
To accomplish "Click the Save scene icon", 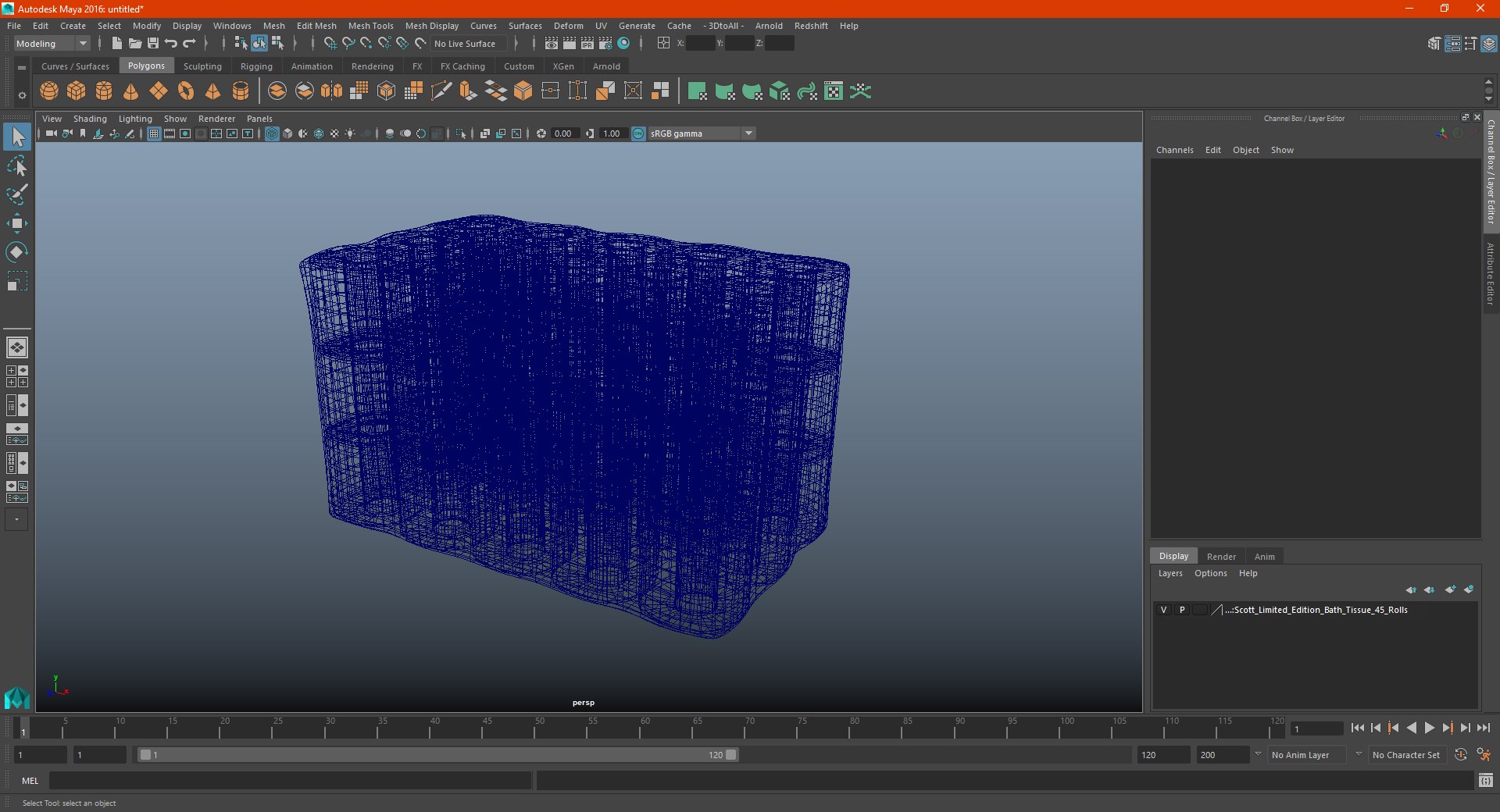I will [153, 44].
